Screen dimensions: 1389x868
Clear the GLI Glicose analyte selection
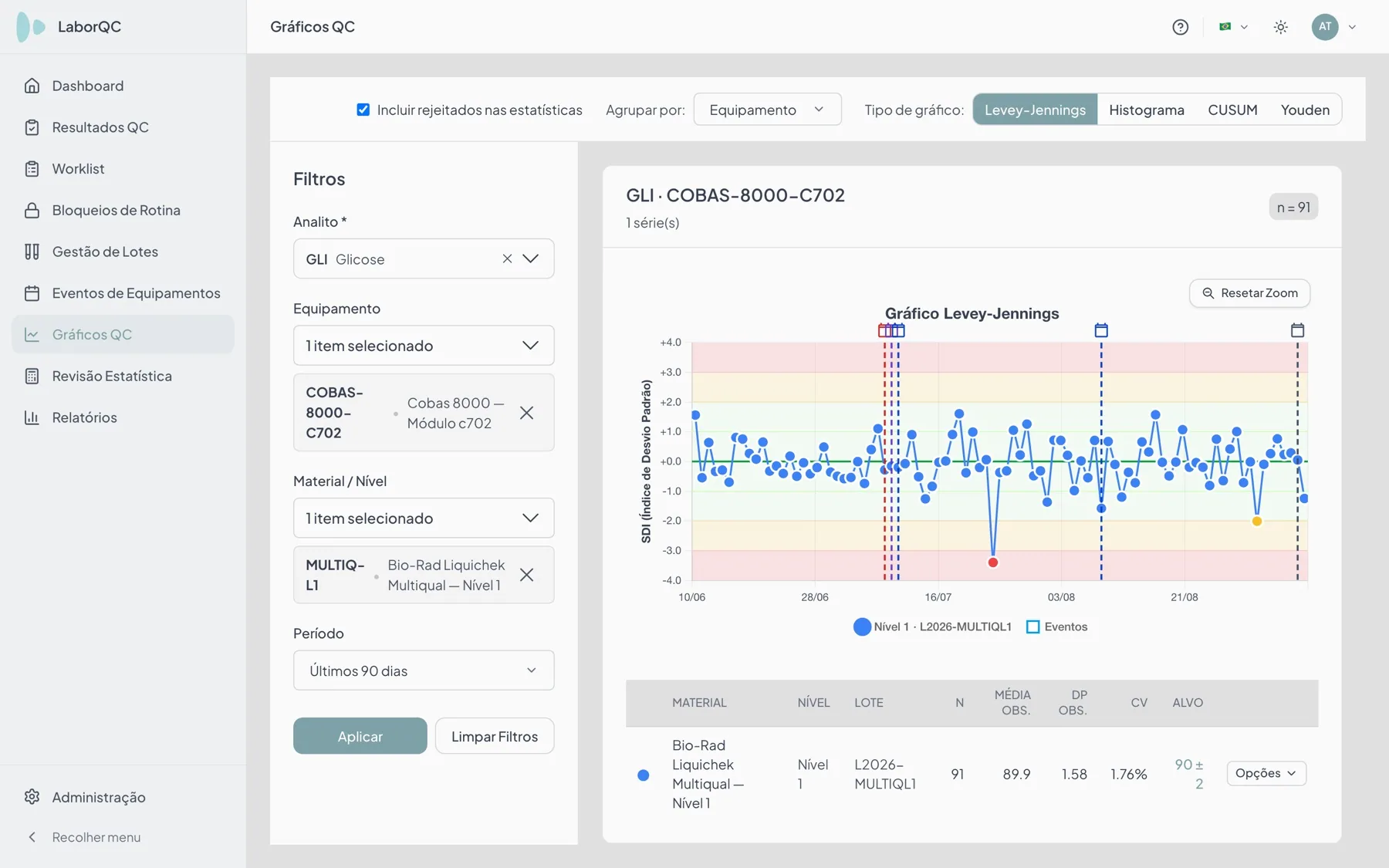(x=507, y=259)
